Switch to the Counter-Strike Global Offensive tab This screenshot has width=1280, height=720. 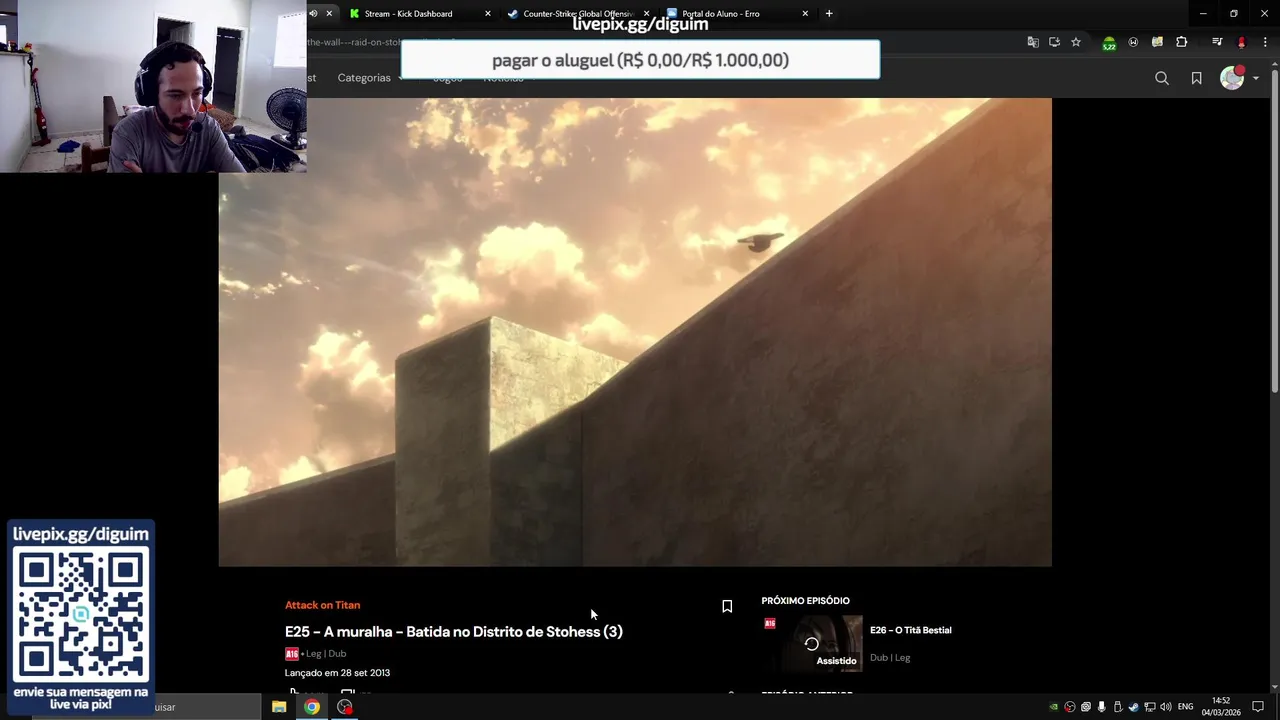point(578,14)
